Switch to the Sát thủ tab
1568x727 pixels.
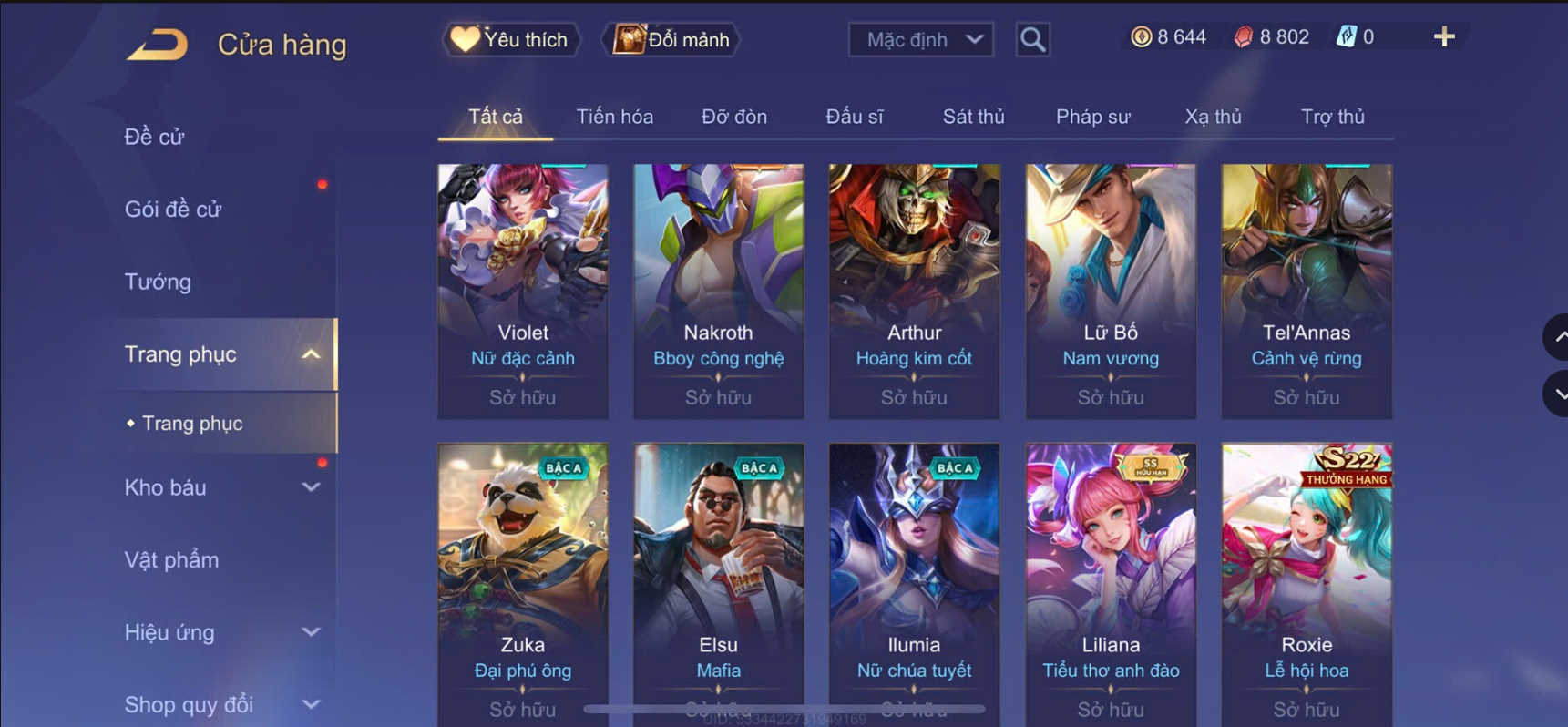click(x=973, y=117)
